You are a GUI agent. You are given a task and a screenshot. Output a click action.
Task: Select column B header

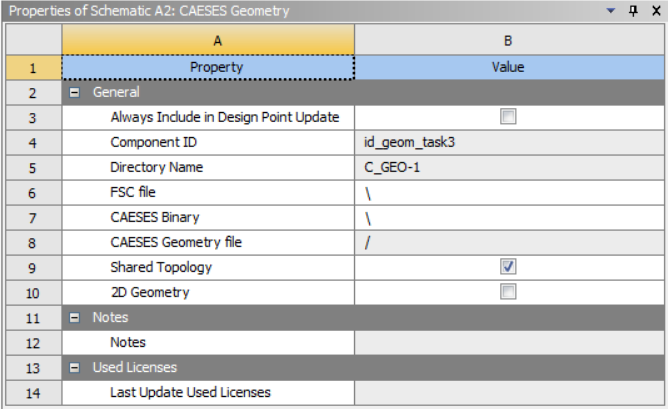click(x=509, y=41)
